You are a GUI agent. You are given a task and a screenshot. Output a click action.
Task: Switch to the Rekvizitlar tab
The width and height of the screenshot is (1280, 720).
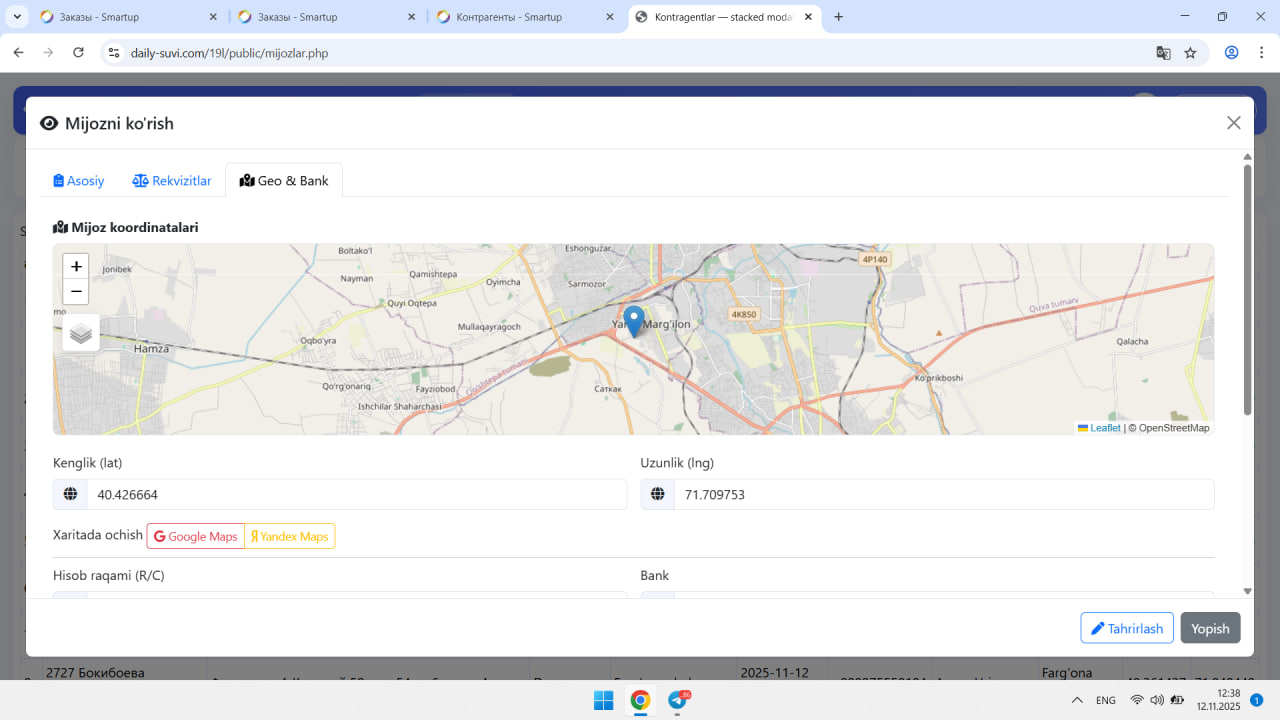pyautogui.click(x=172, y=181)
